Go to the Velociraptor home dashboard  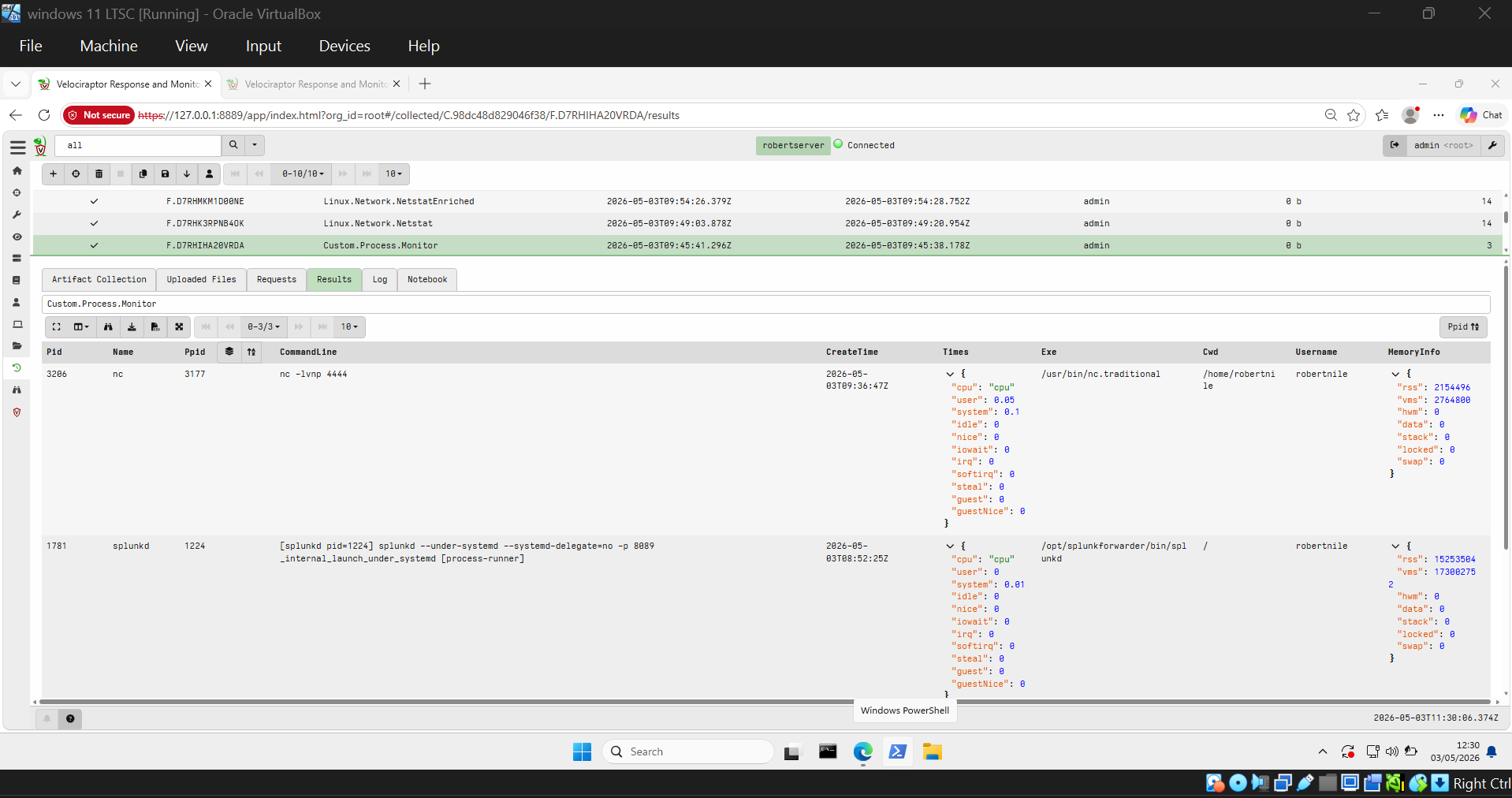coord(17,170)
